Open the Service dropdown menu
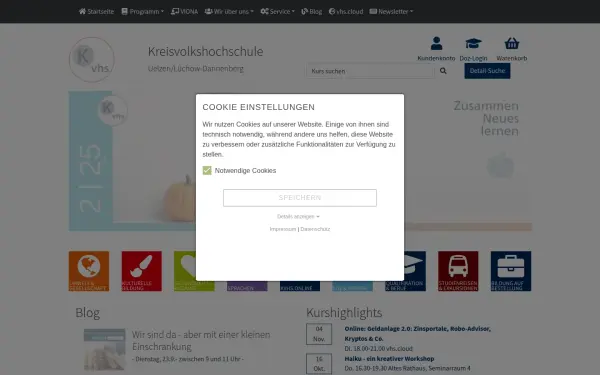 278,11
